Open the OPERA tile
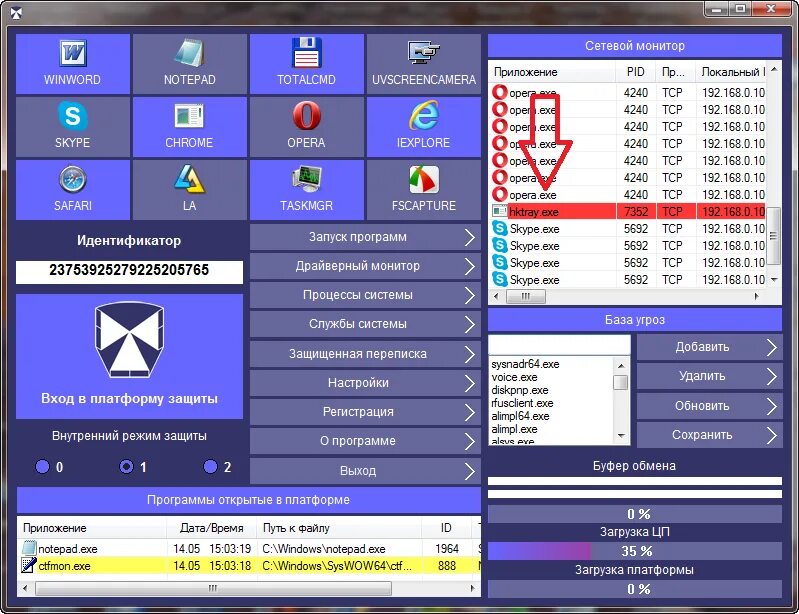Screen dimensions: 799x614 307,127
